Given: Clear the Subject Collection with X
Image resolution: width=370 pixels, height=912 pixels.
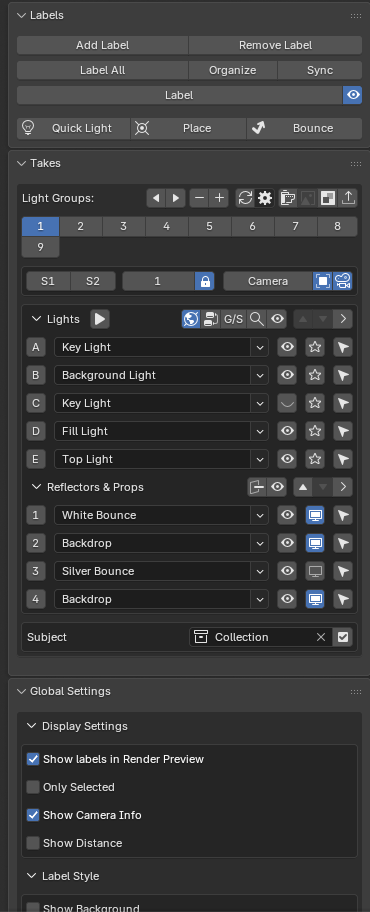Looking at the screenshot, I should [x=321, y=637].
